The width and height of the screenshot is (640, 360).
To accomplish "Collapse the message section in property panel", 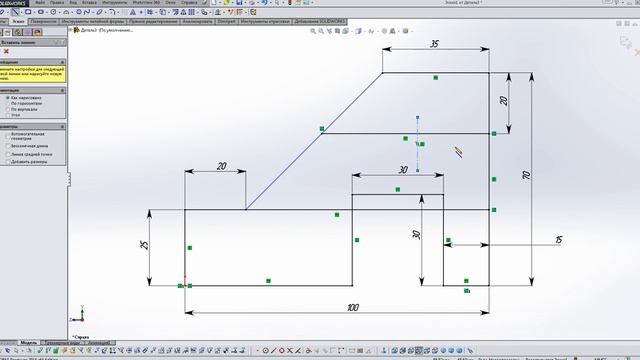I will click(62, 62).
